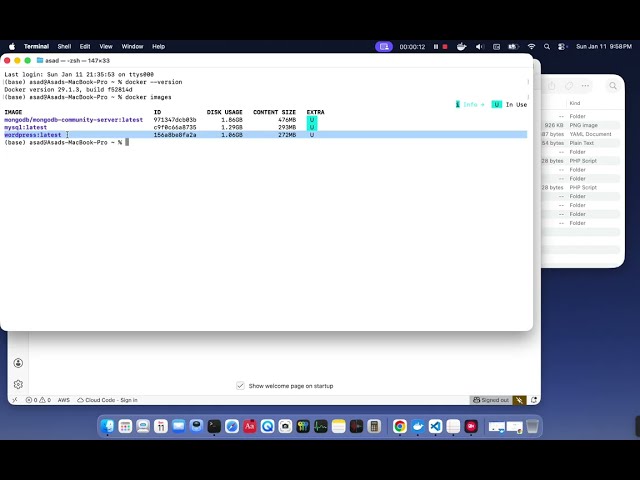Screen dimensions: 640x480
Task: Toggle Show welcome page on startup checkbox
Action: click(240, 386)
